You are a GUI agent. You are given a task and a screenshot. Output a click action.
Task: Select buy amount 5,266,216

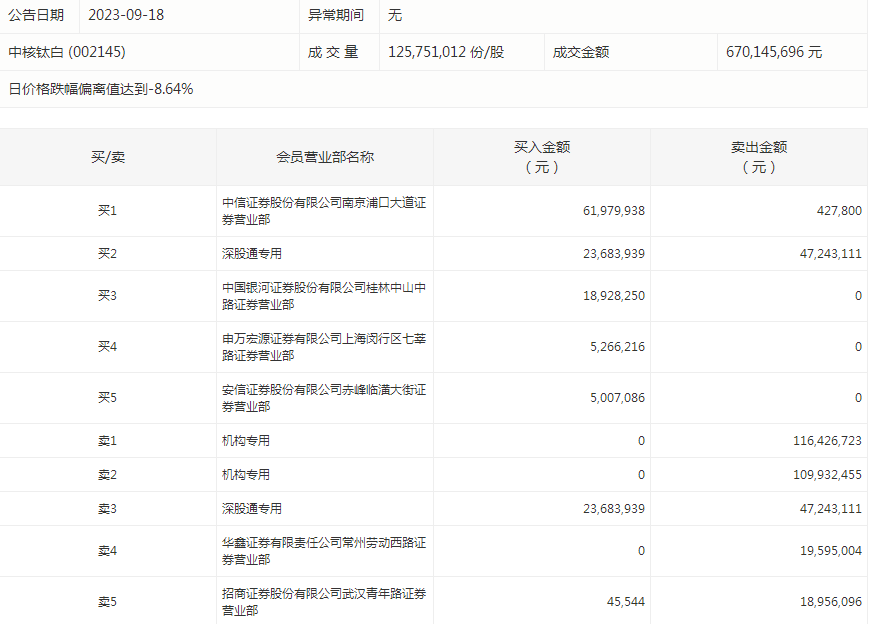[x=617, y=347]
